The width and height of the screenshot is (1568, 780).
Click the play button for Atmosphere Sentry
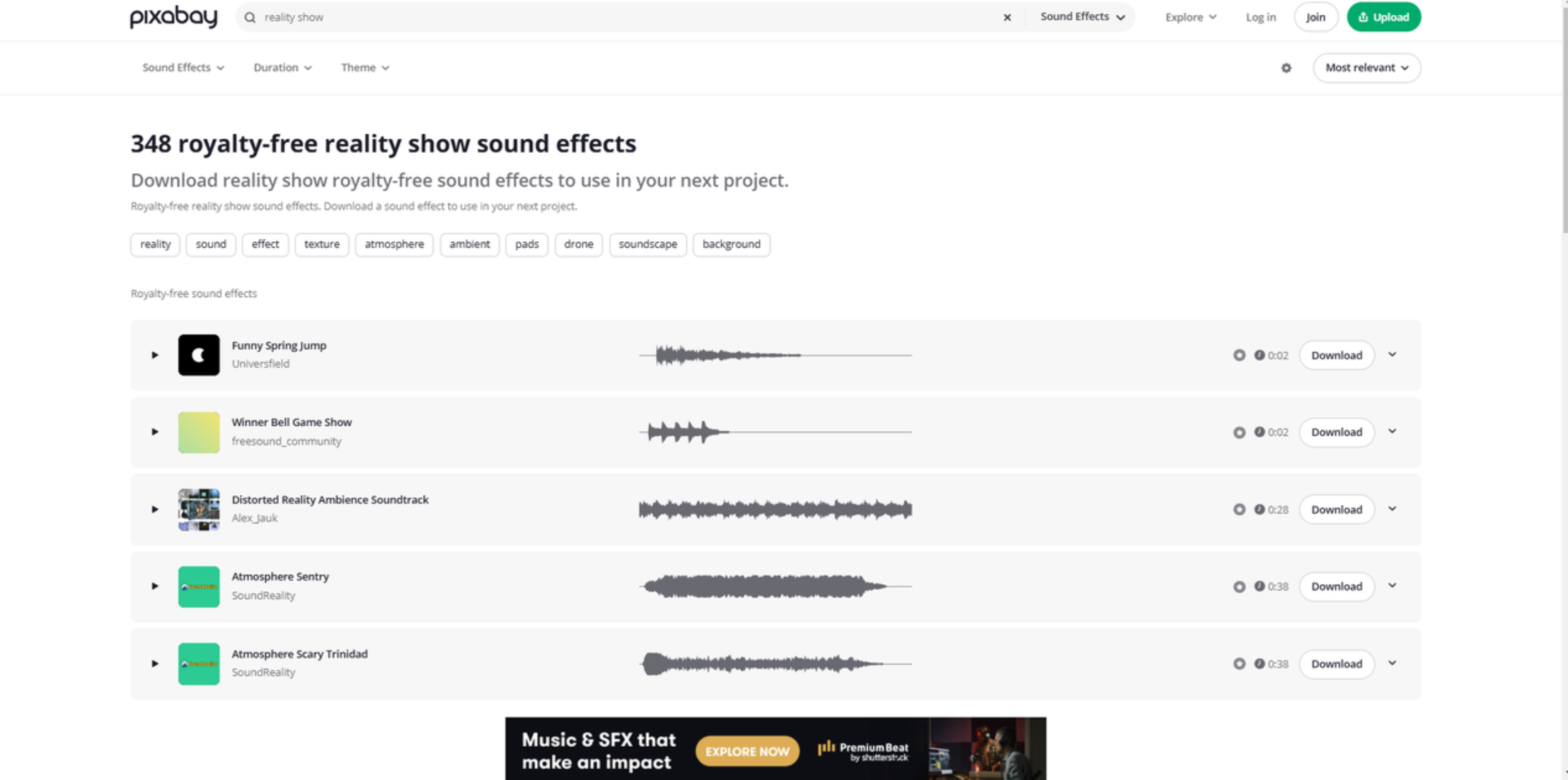[154, 585]
